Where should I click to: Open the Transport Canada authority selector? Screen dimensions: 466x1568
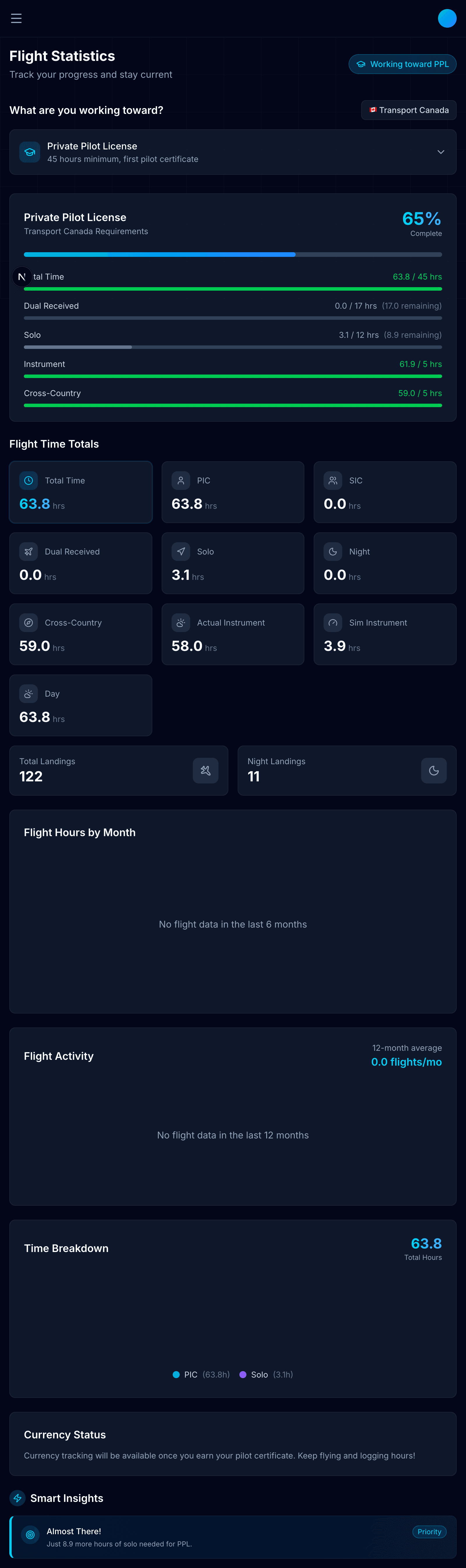pyautogui.click(x=408, y=110)
